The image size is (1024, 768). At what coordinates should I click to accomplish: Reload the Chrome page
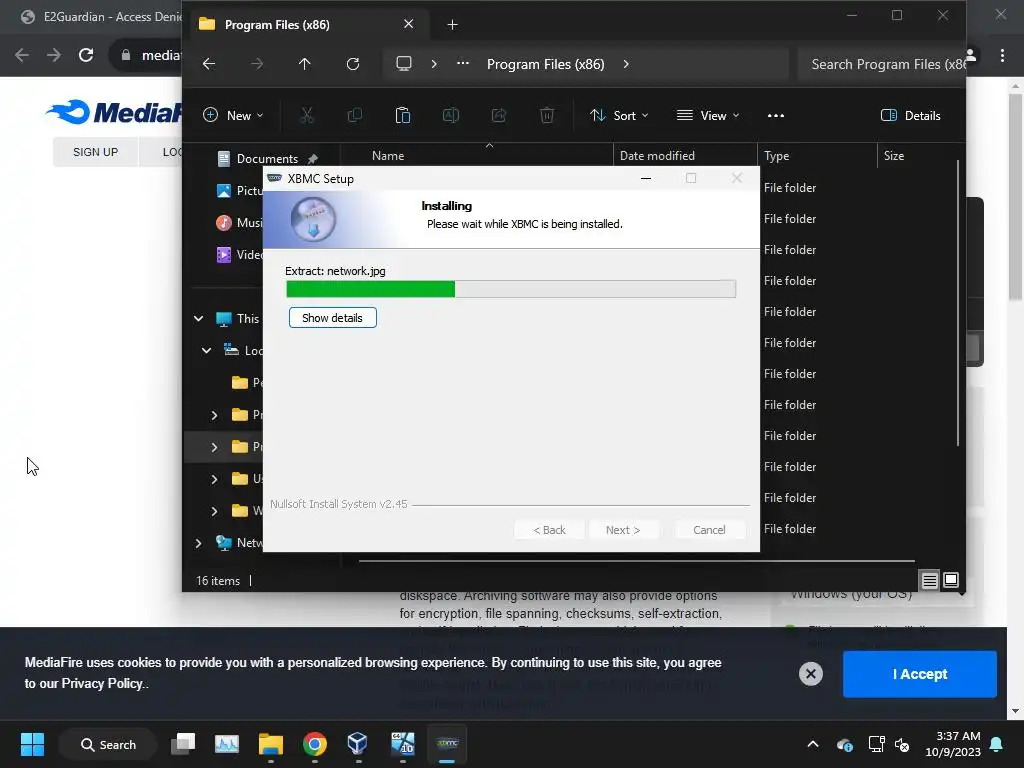[86, 56]
